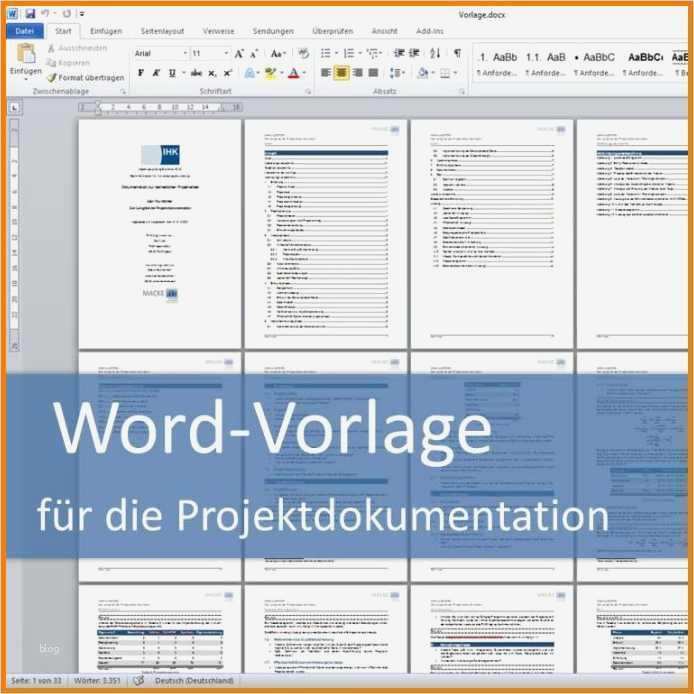The height and width of the screenshot is (694, 694).
Task: Open the Arial font name dropdown
Action: (x=185, y=54)
